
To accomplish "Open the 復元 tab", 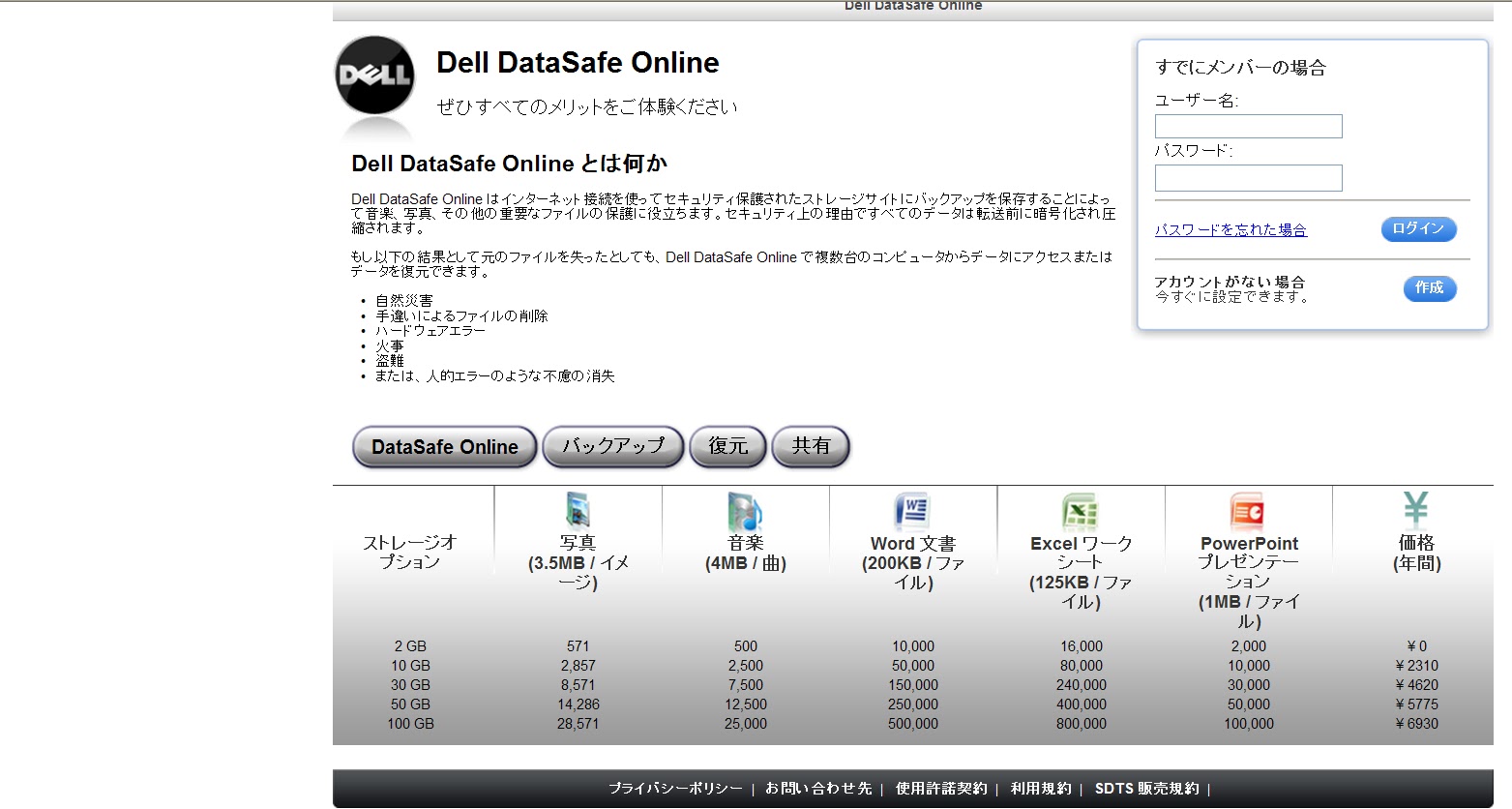I will [727, 447].
